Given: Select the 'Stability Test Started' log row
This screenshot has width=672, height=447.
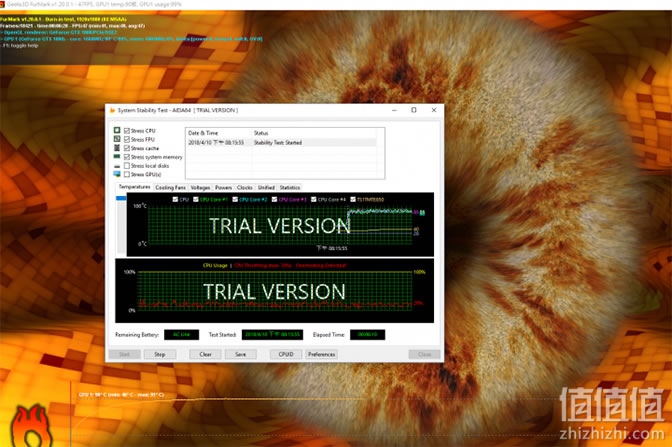Looking at the screenshot, I should pyautogui.click(x=281, y=142).
